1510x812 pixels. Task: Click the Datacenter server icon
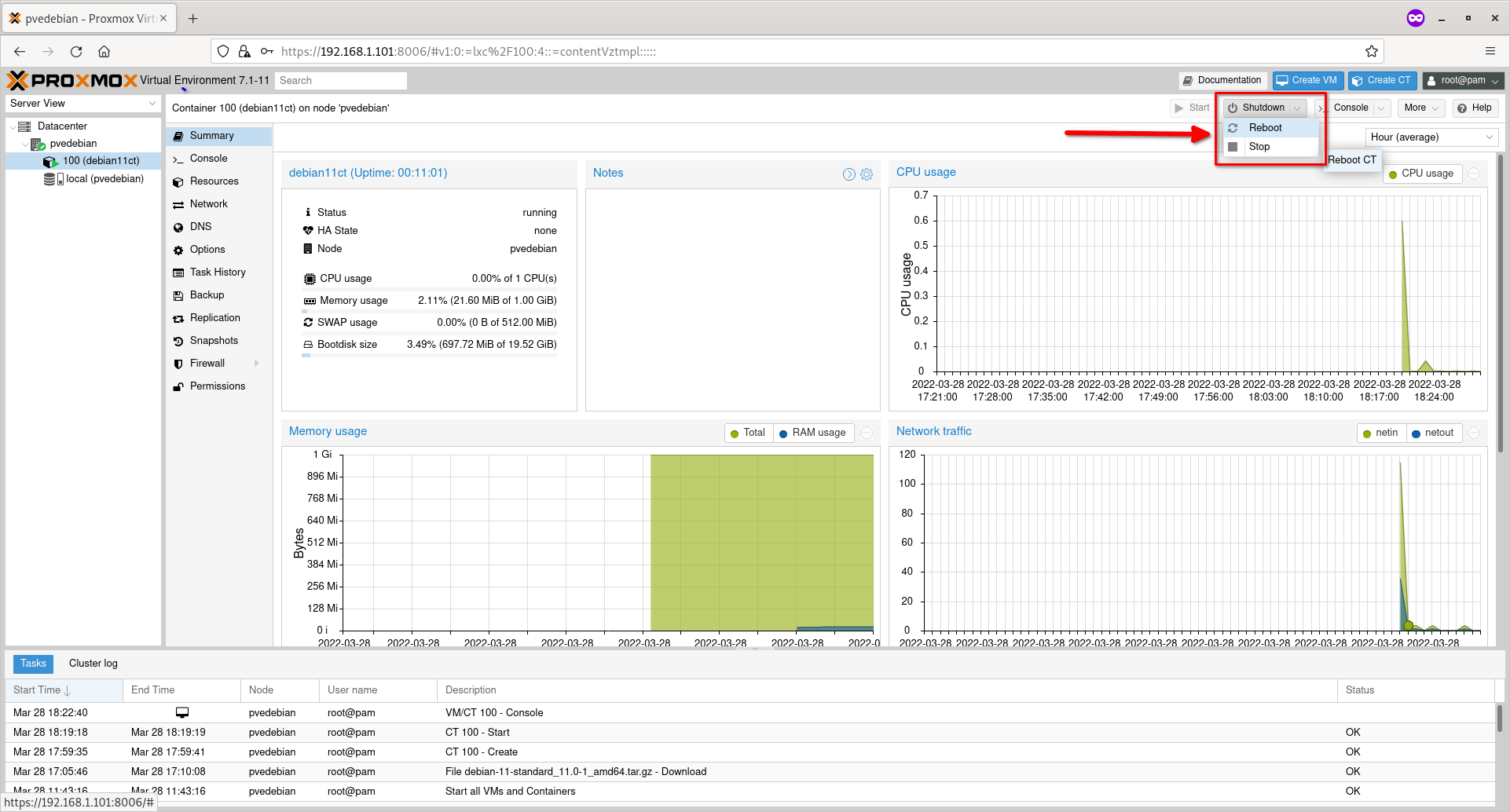tap(24, 126)
